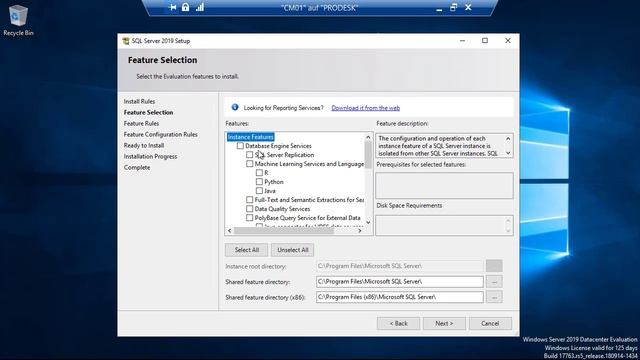Image resolution: width=640 pixels, height=360 pixels.
Task: Click Complete step in sidebar
Action: 137,167
